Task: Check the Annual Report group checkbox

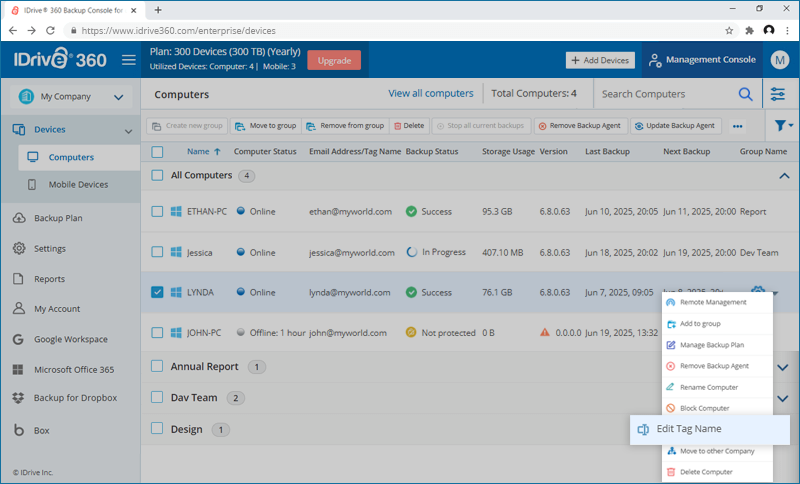Action: pos(157,366)
